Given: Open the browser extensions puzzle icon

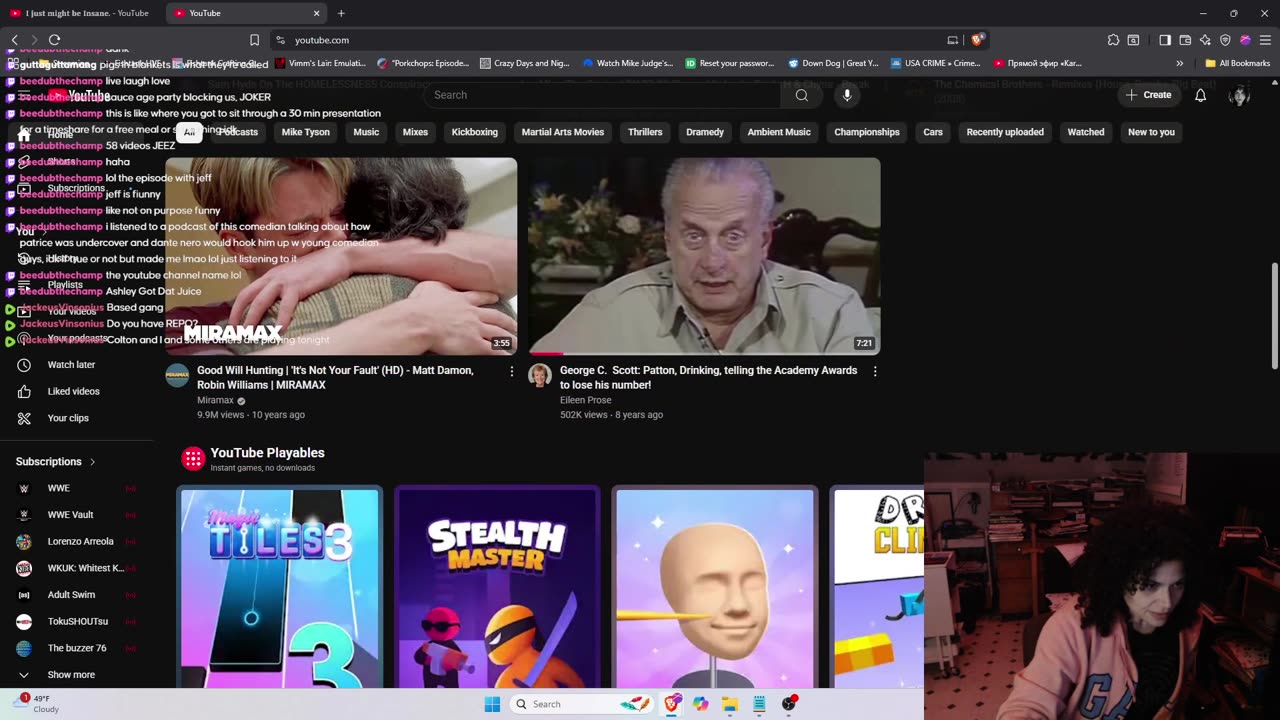Looking at the screenshot, I should click(x=1113, y=40).
